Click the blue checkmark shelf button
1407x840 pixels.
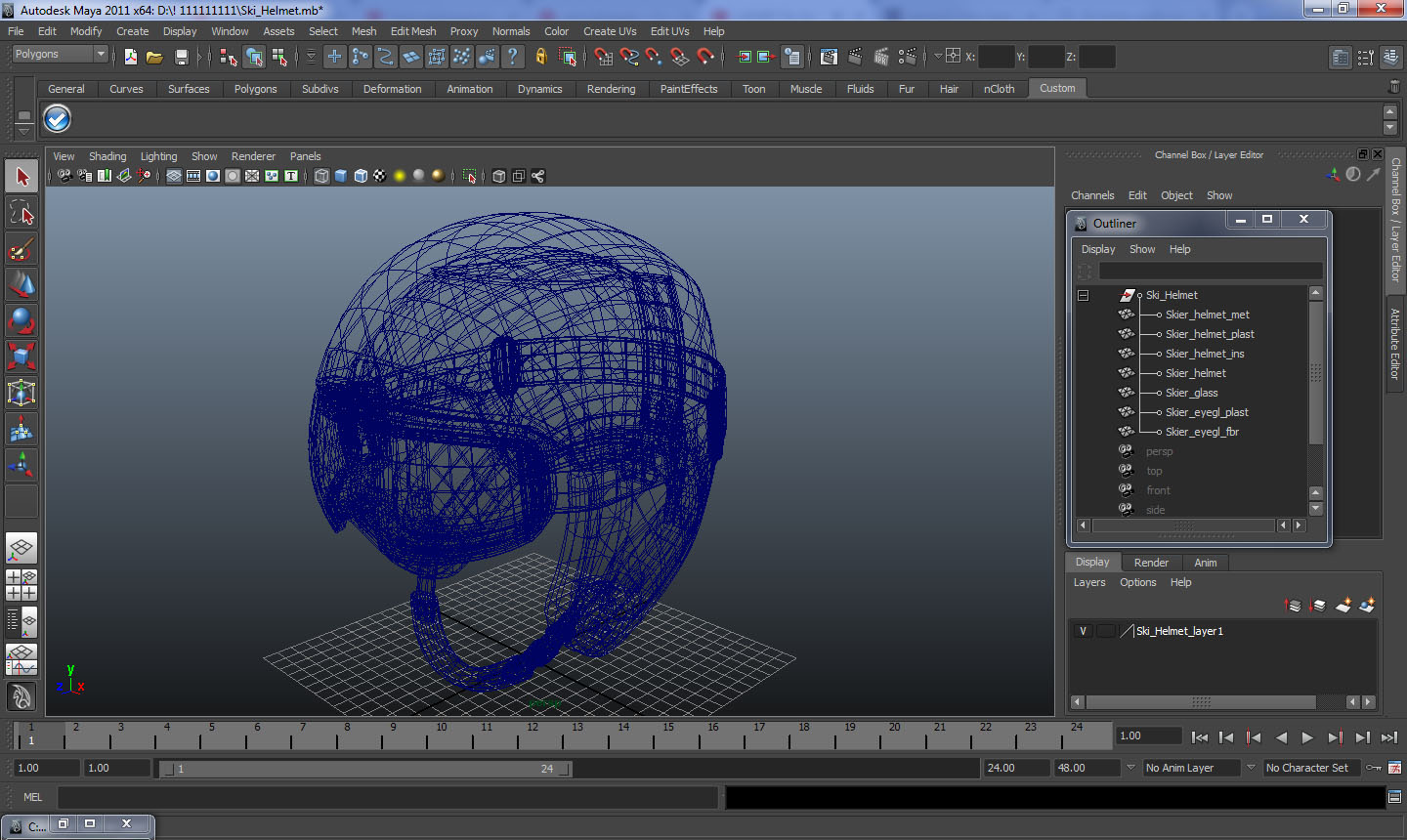[58, 119]
